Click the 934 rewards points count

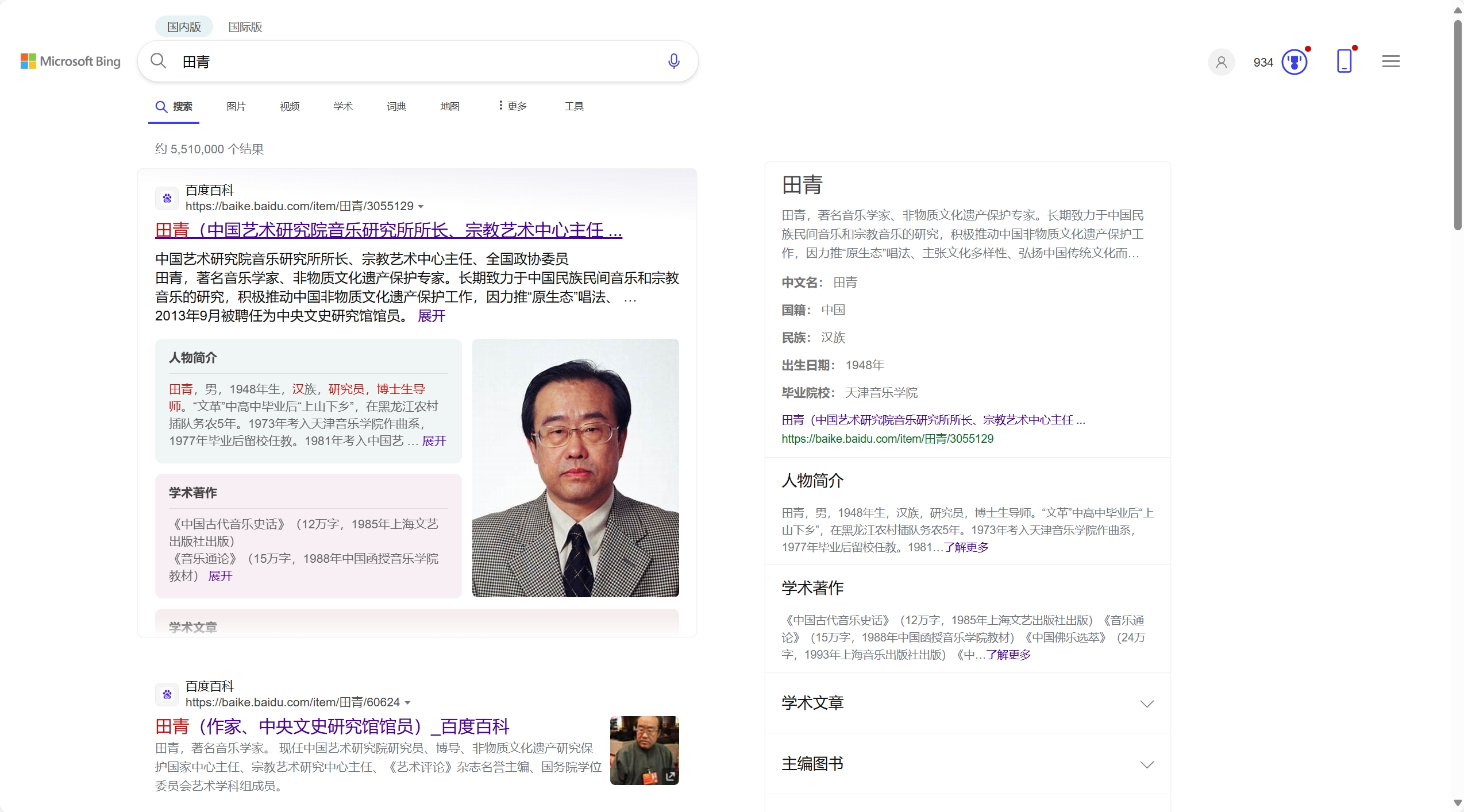(1263, 62)
